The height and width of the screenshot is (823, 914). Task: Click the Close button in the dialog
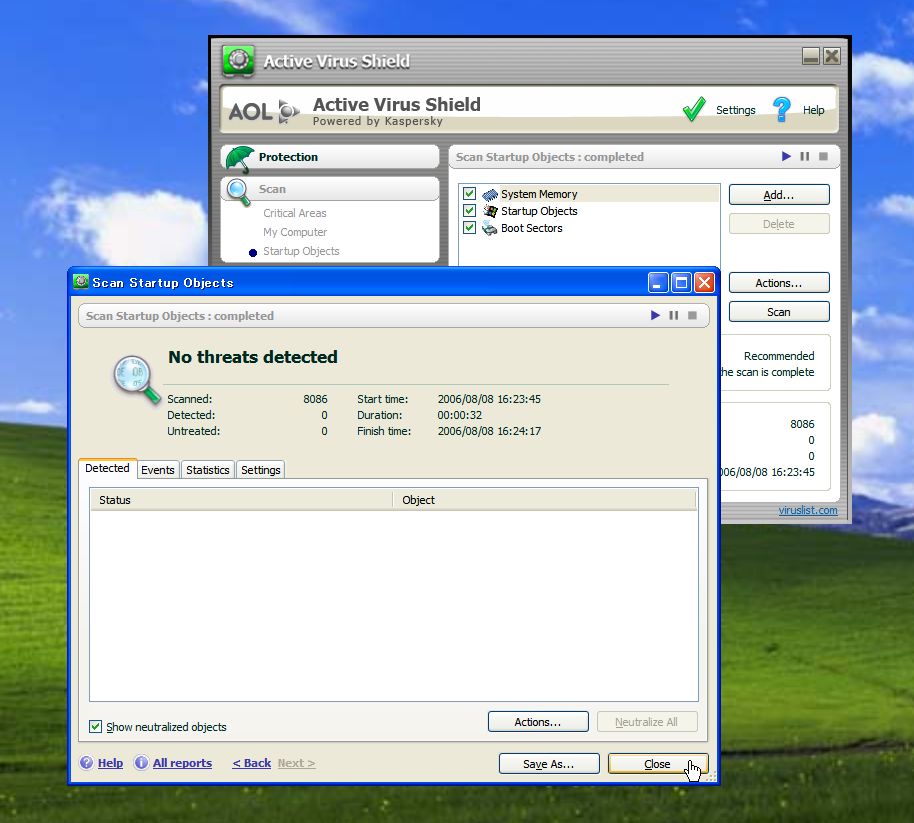[658, 764]
